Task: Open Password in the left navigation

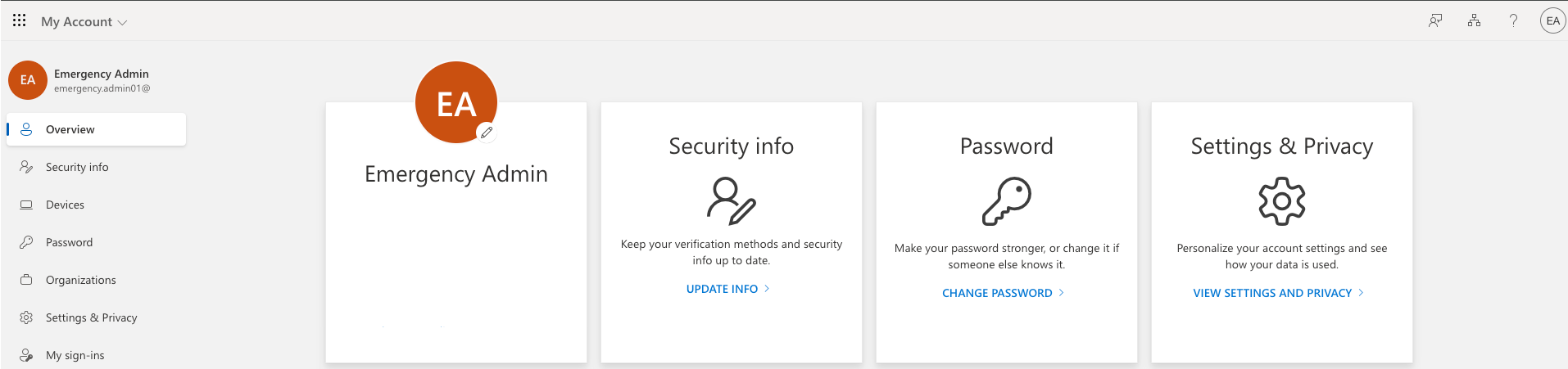Action: (69, 242)
